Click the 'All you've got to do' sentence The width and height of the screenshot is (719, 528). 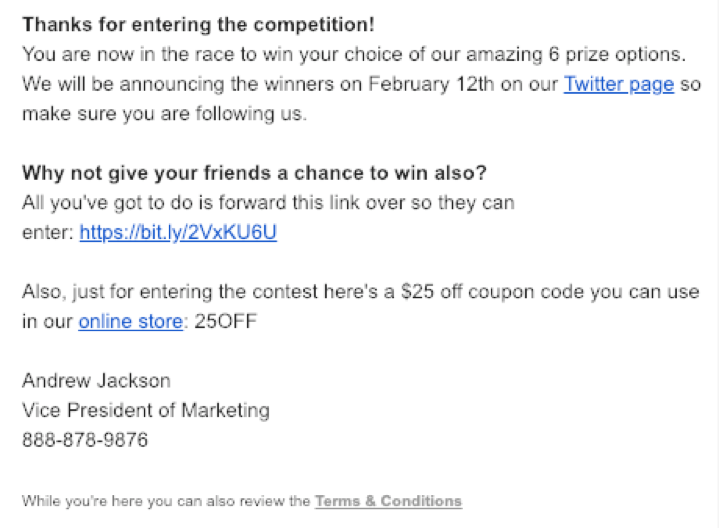click(x=268, y=203)
